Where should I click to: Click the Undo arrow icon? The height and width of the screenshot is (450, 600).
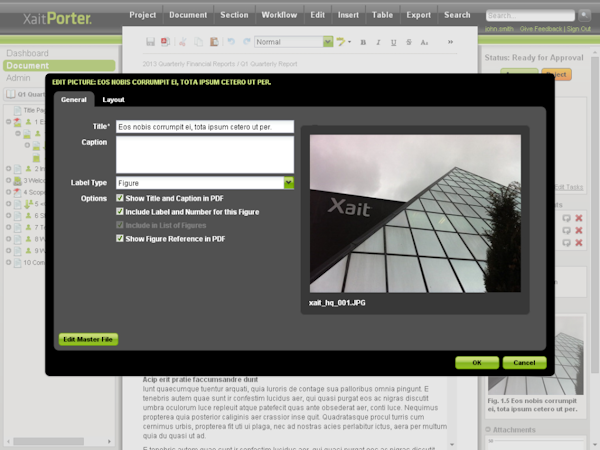pyautogui.click(x=231, y=41)
